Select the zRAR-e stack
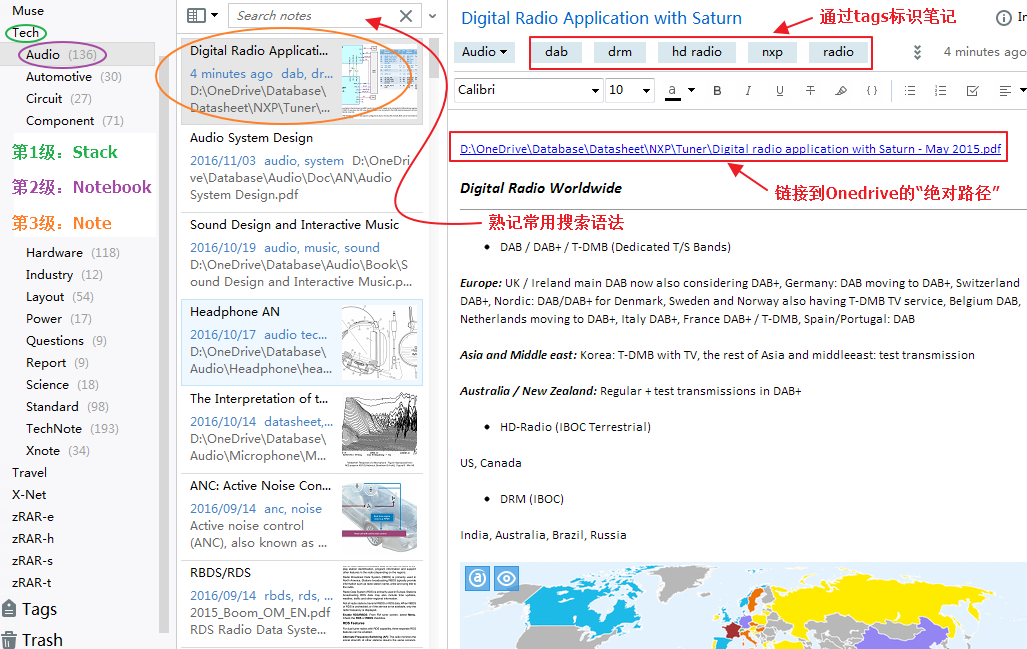Screen dimensions: 1027x649 point(33,517)
